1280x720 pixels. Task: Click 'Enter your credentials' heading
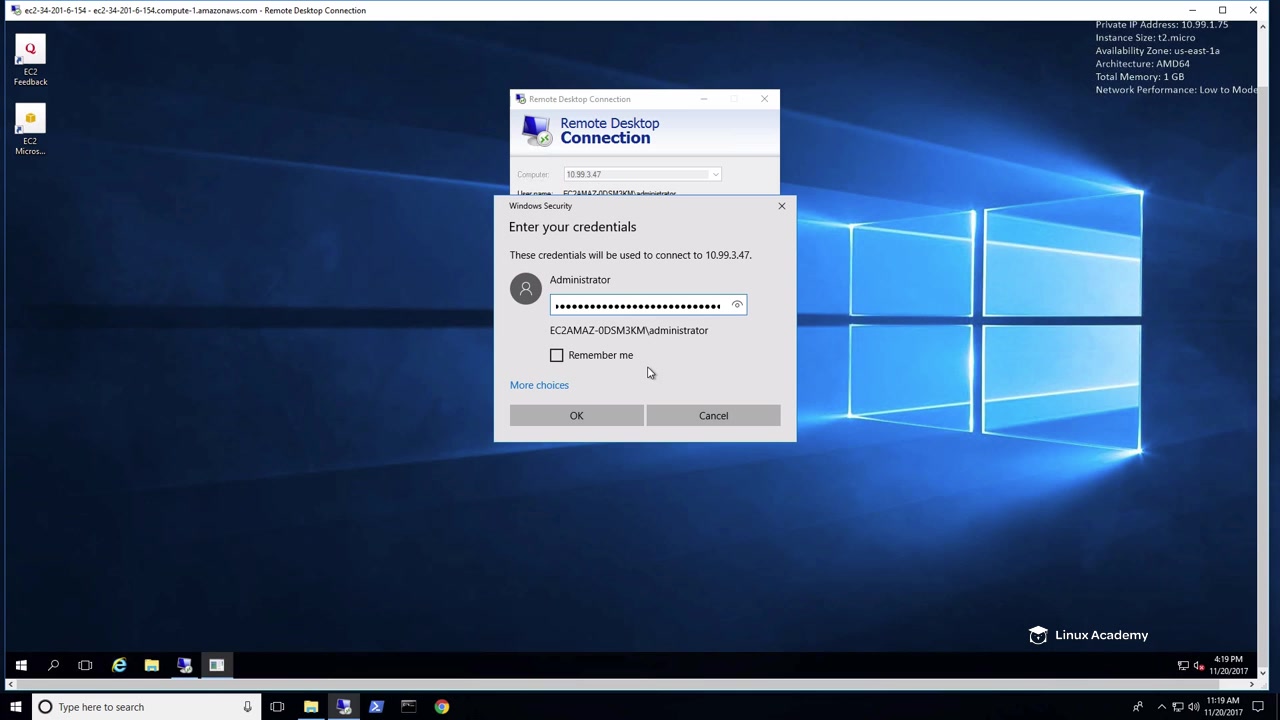coord(572,227)
